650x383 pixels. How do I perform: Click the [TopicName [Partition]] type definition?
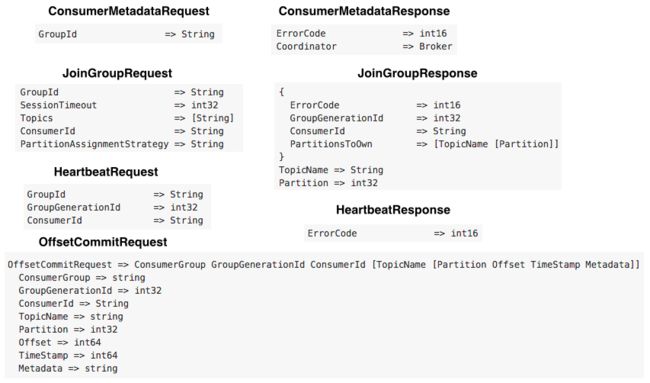point(496,144)
